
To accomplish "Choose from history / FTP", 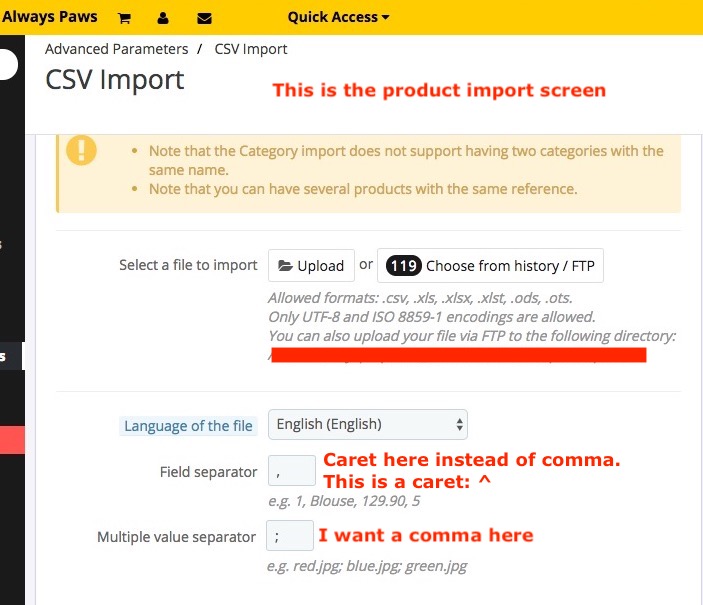I will 490,266.
